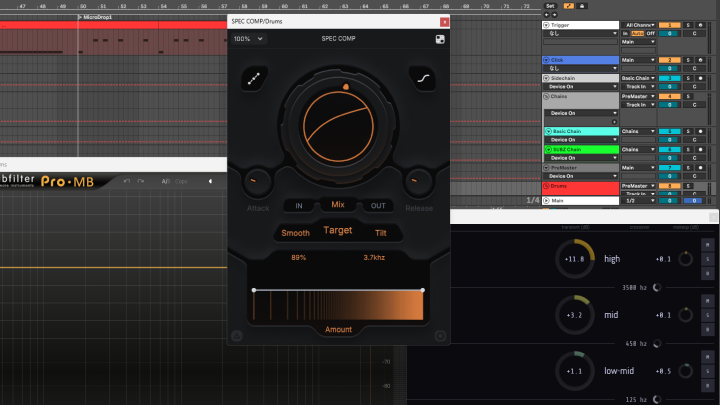Click the MicroDrop1 locator marker
Image resolution: width=720 pixels, height=405 pixels.
pyautogui.click(x=95, y=17)
